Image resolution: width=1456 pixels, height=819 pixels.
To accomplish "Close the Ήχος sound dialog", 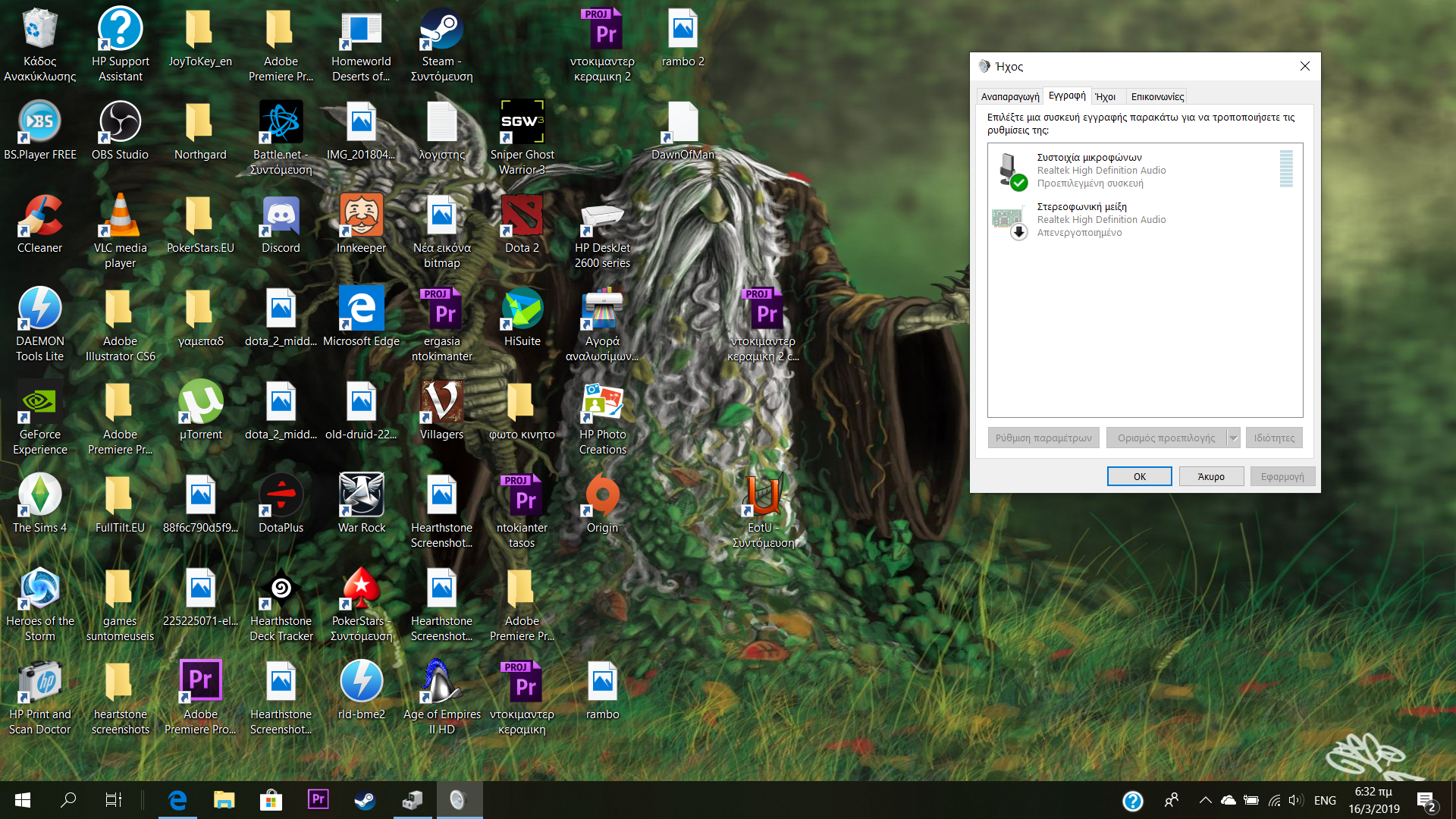I will [1304, 66].
